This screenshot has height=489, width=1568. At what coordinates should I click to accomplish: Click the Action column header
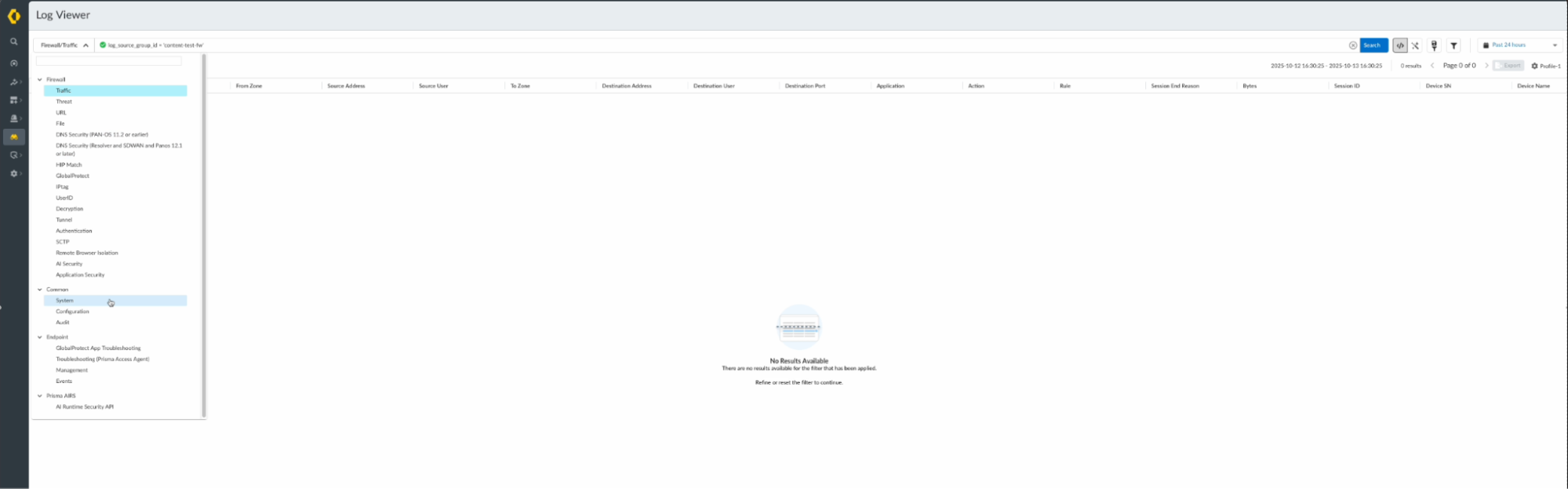(976, 86)
